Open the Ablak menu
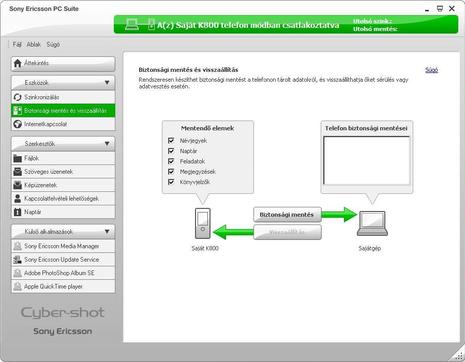Viewport: 465px width, 362px height. point(34,44)
